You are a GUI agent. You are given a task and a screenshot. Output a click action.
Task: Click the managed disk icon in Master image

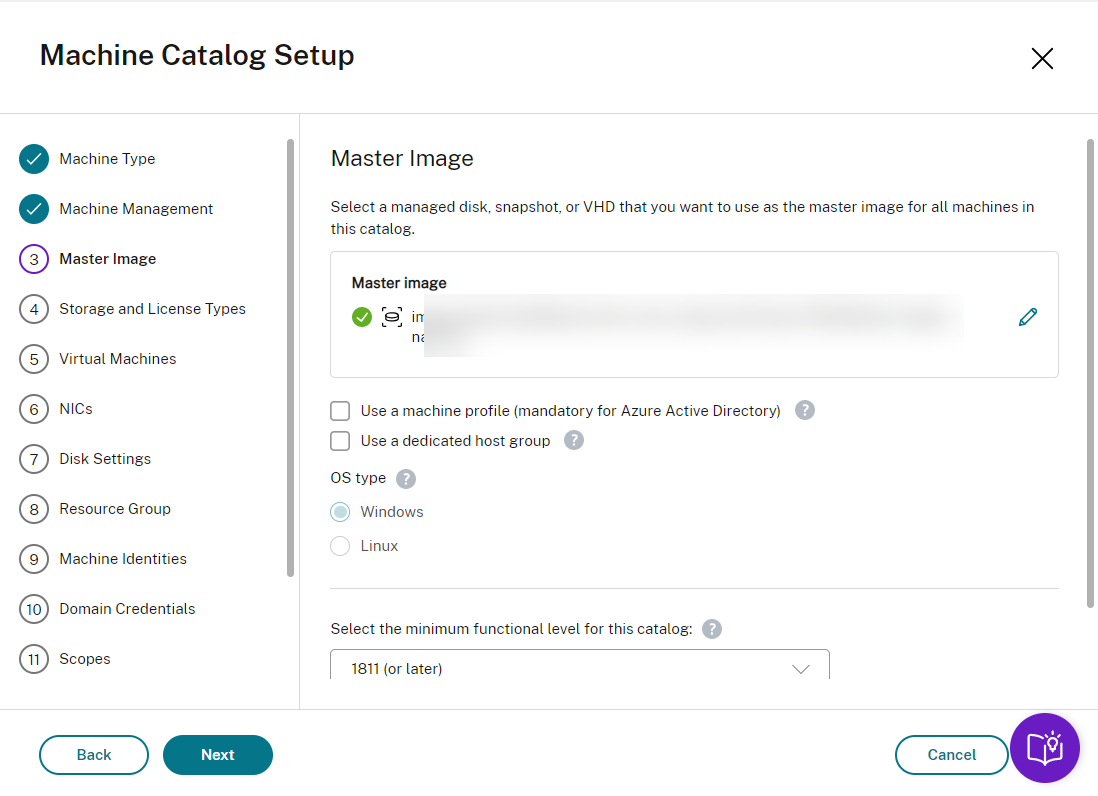[x=392, y=317]
